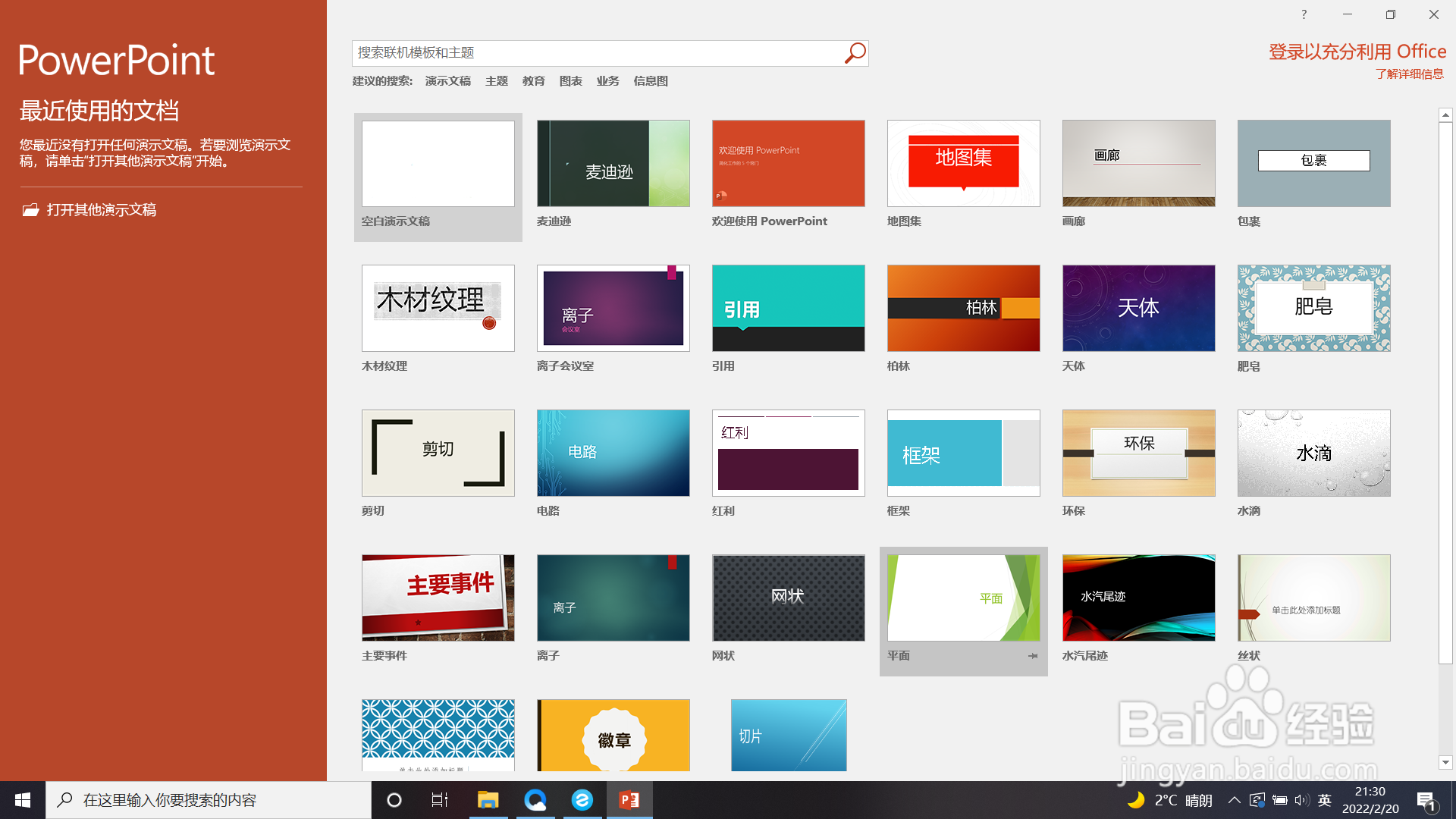1456x819 pixels.
Task: Choose the 主要事件 template thumbnail
Action: (438, 598)
